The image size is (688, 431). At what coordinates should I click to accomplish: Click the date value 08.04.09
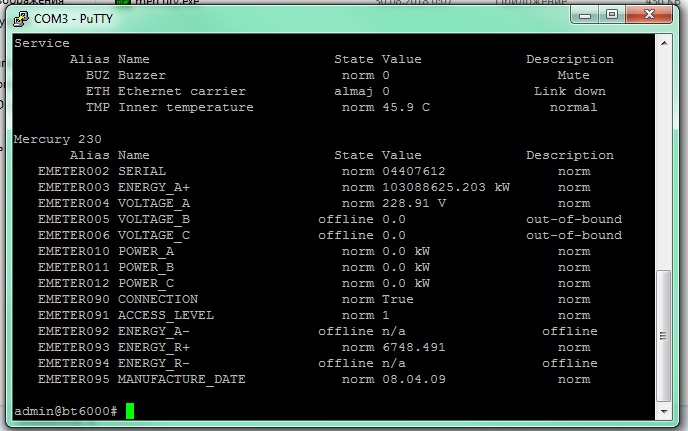tap(414, 379)
